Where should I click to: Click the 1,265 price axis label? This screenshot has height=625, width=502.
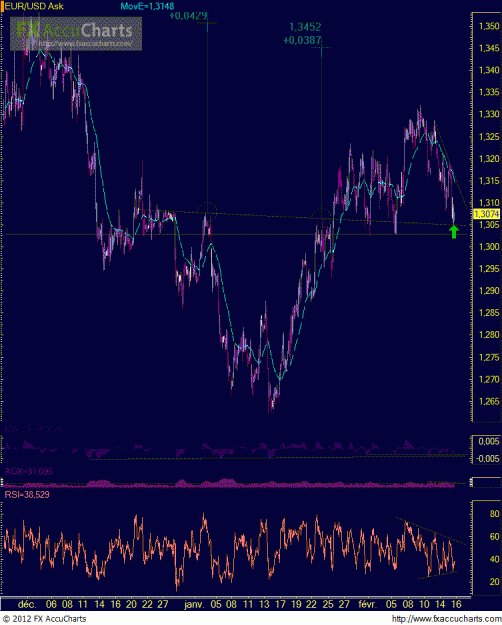pyautogui.click(x=489, y=401)
